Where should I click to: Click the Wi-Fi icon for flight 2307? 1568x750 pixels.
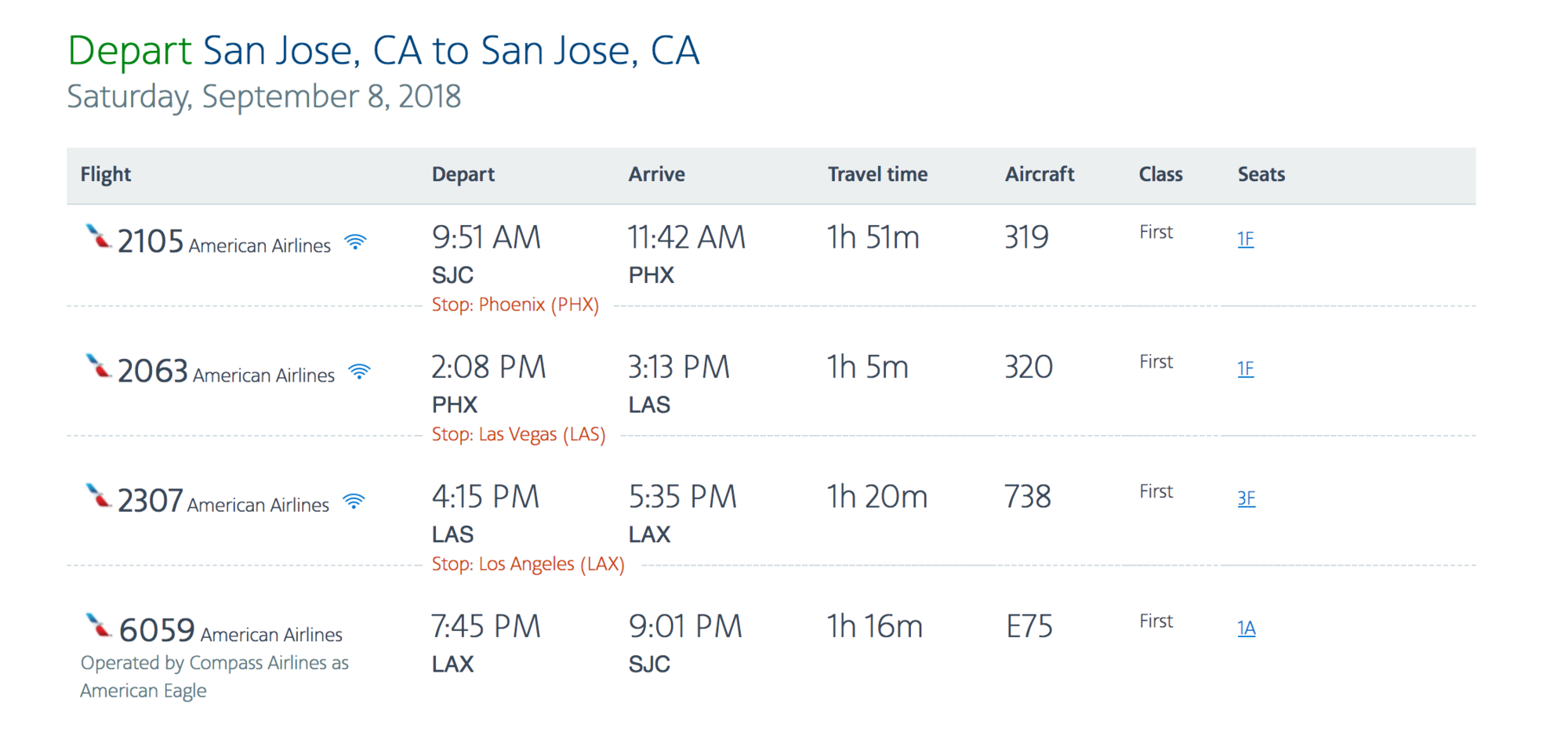click(x=354, y=502)
